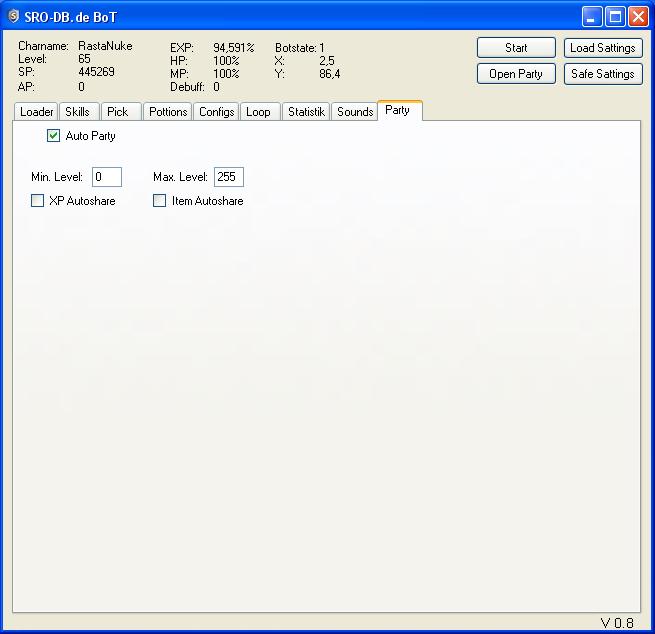
Task: Open the Pick tab
Action: click(121, 112)
